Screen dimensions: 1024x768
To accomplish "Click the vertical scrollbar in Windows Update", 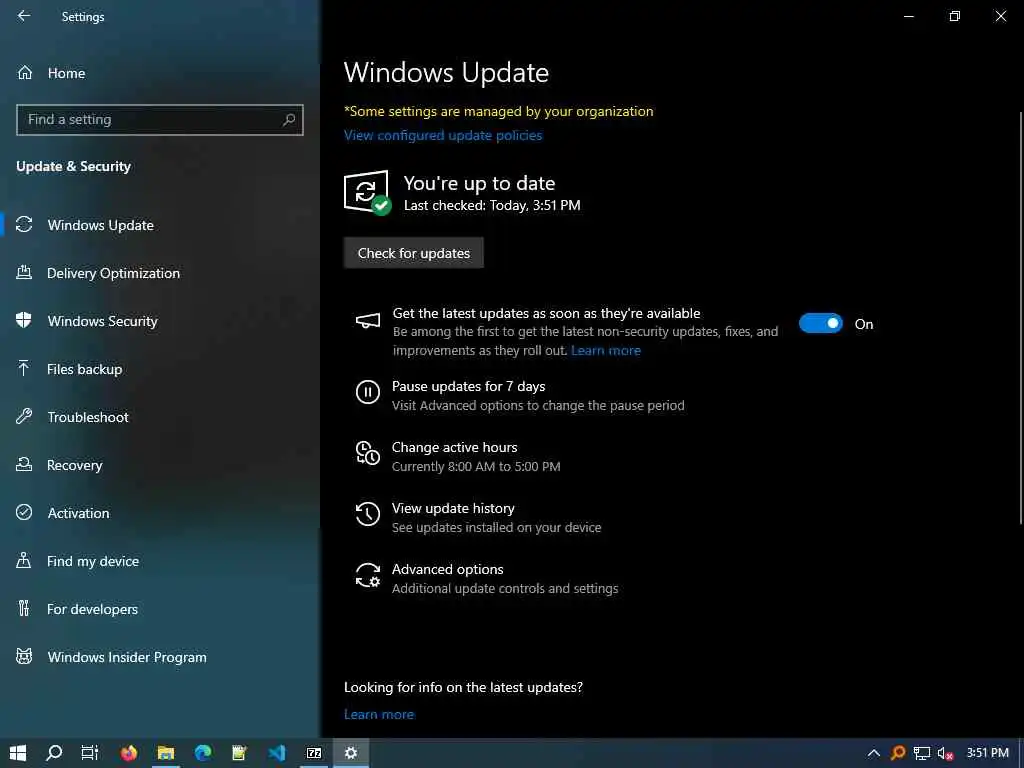I will 1020,317.
